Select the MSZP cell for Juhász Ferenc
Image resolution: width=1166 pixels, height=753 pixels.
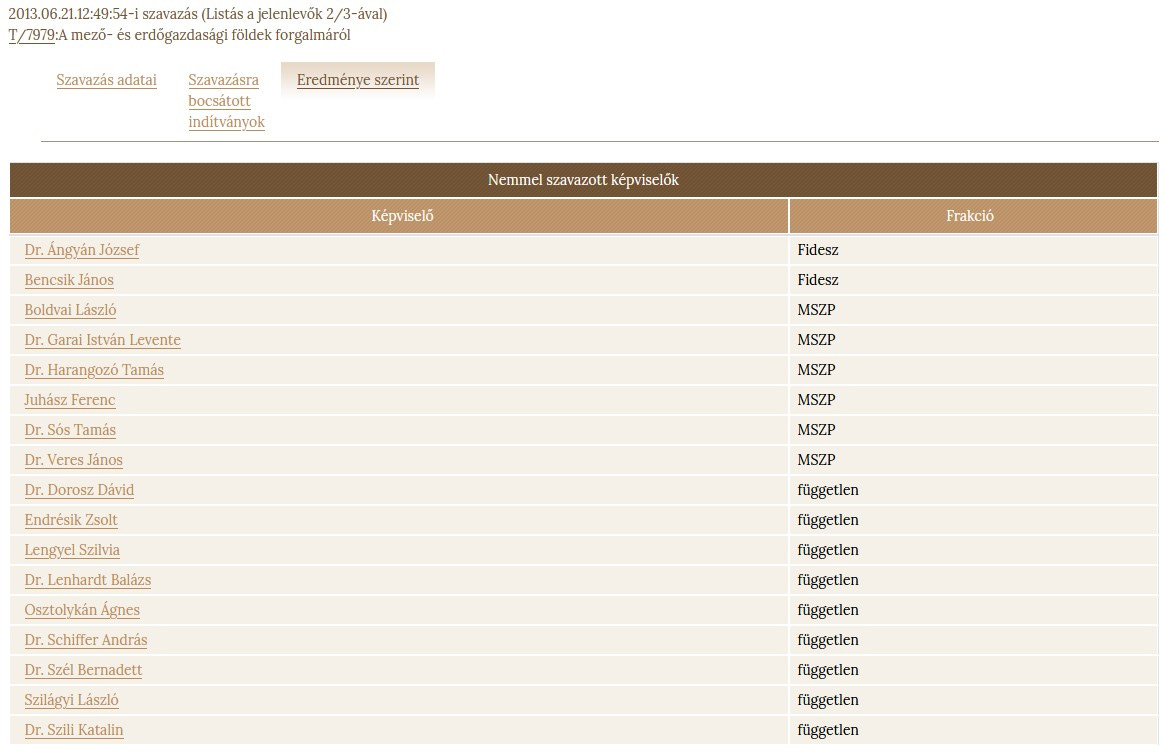point(973,400)
